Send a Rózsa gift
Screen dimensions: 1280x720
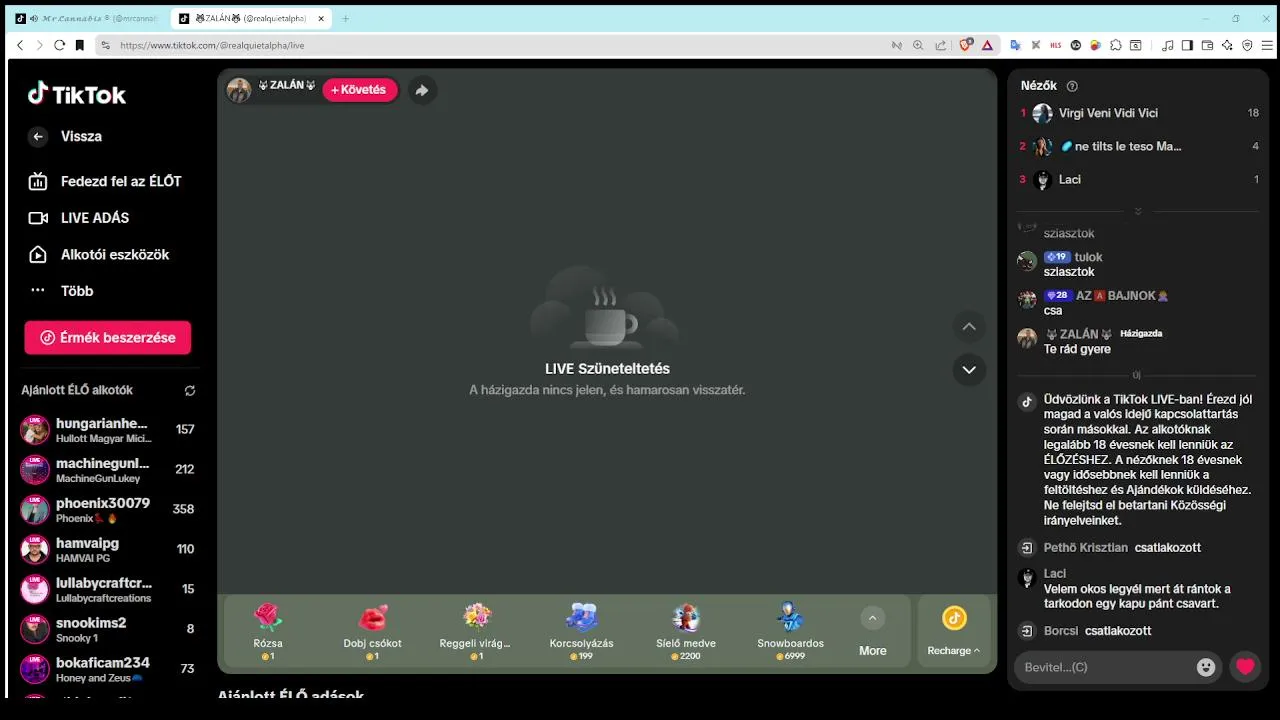pyautogui.click(x=267, y=632)
